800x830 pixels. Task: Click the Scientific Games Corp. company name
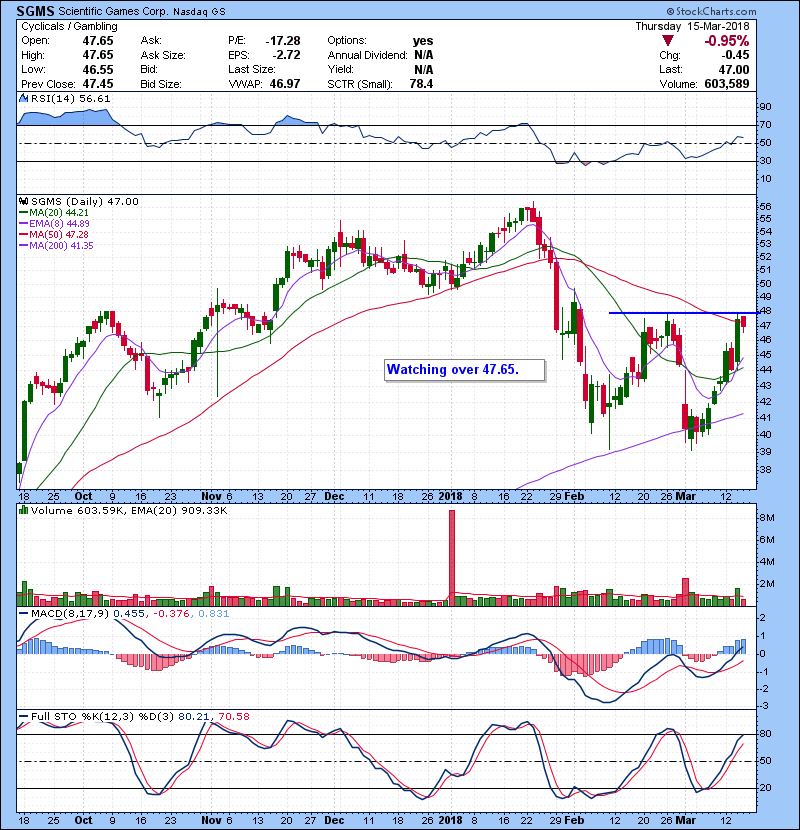113,11
